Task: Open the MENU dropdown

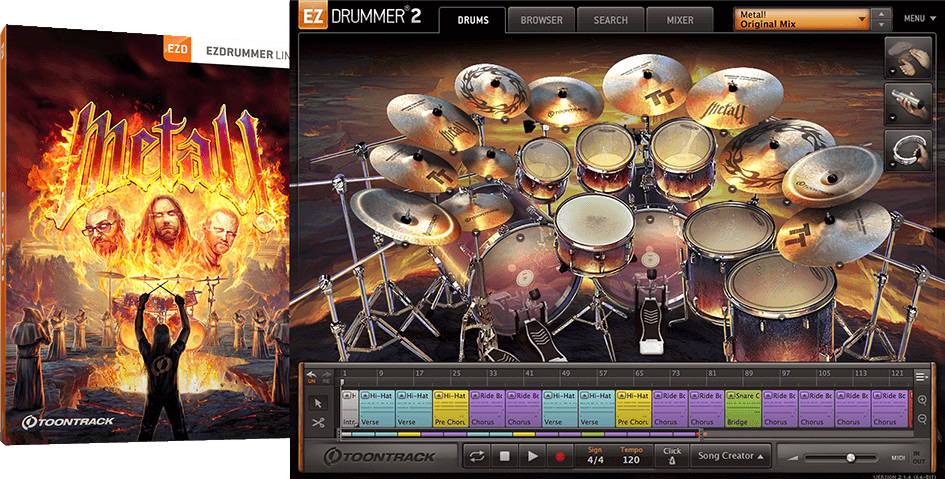Action: (918, 19)
